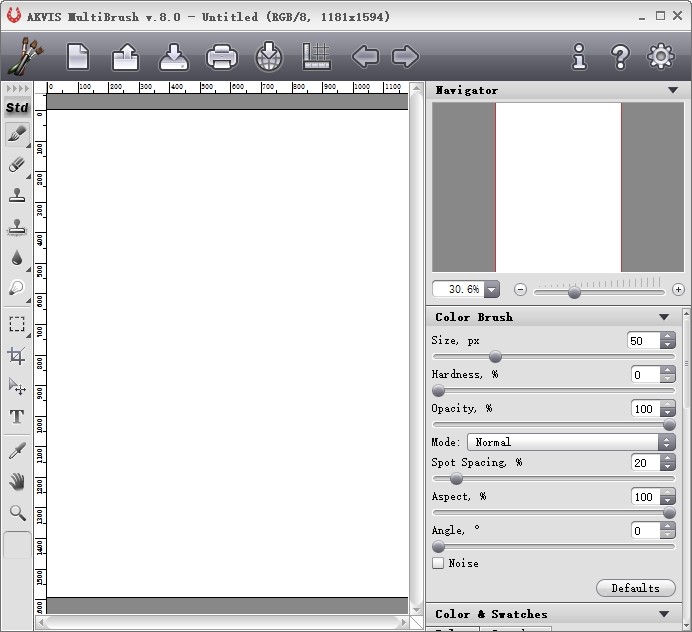Screen dimensions: 692x632
Task: Click in the Size px value field
Action: point(643,340)
